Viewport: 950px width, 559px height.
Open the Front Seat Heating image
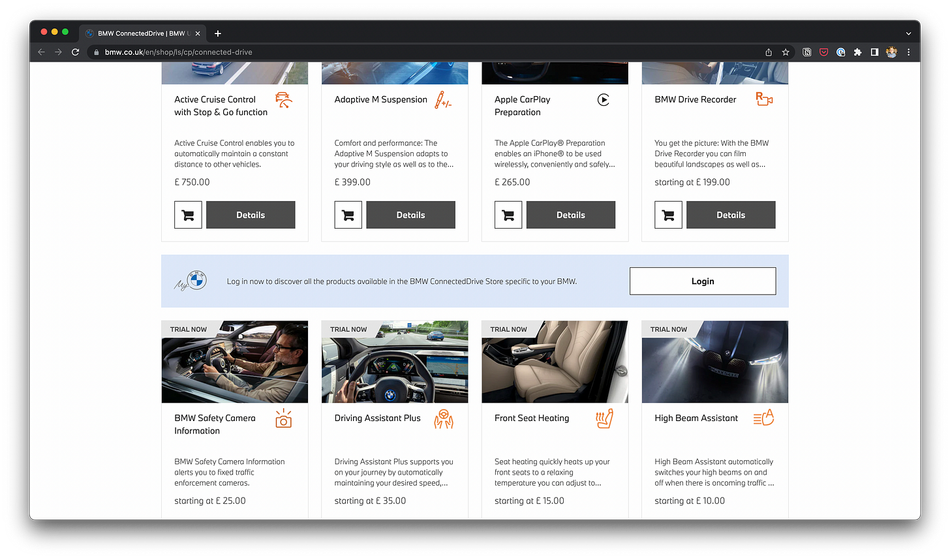pos(554,362)
